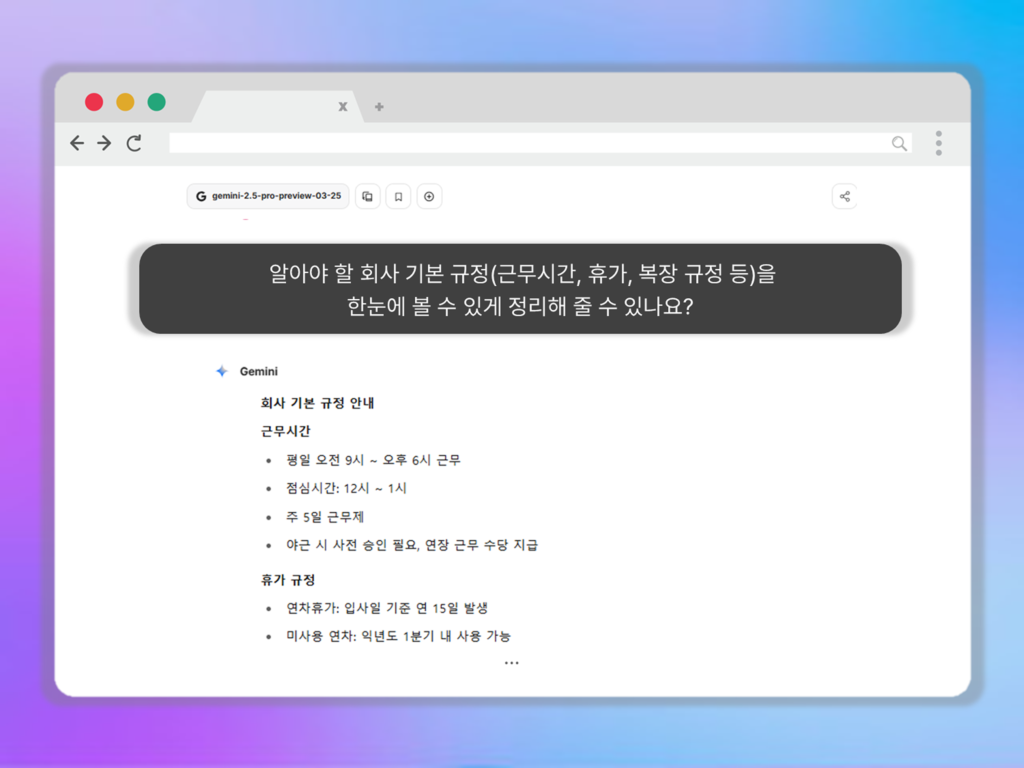Viewport: 1024px width, 768px height.
Task: Click the ellipsis below the response
Action: click(x=511, y=663)
